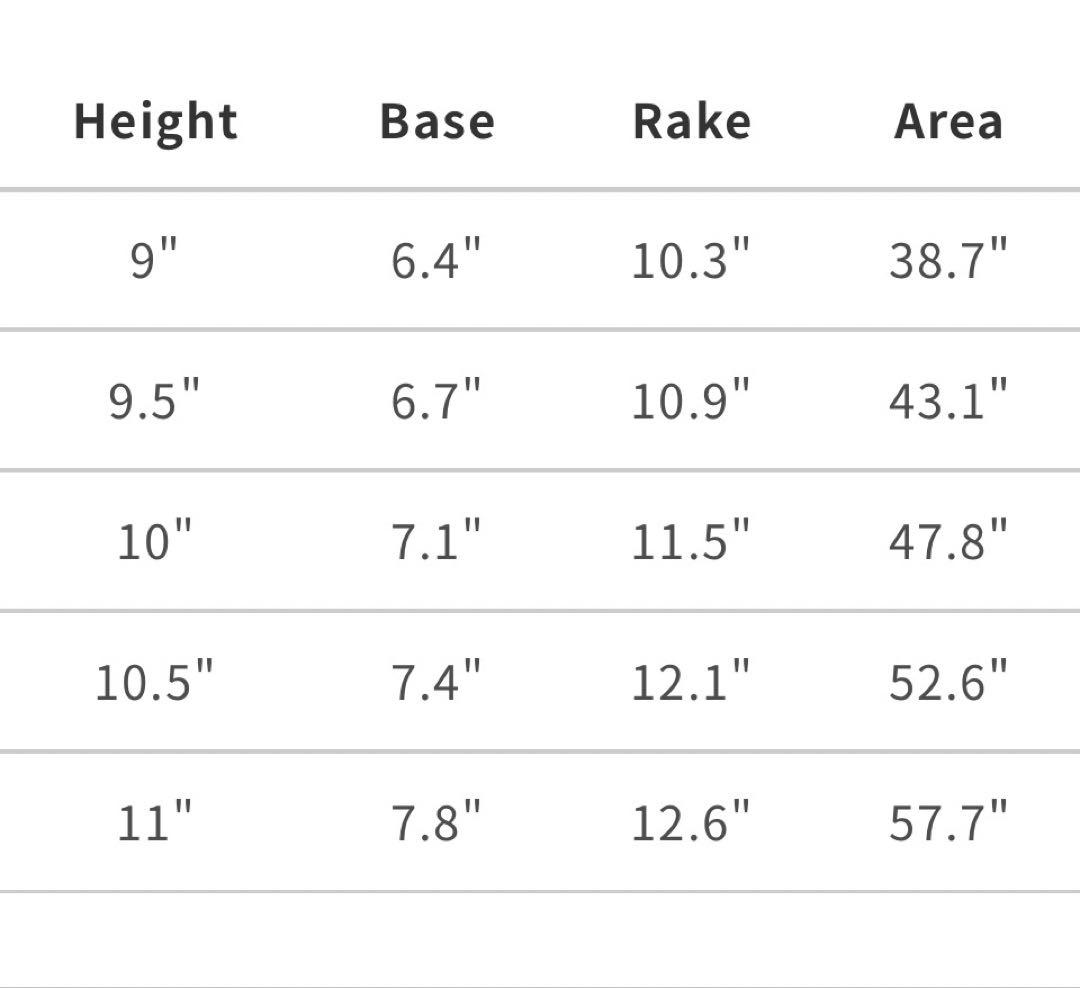Select the 52.6" area cell
The width and height of the screenshot is (1080, 988).
948,682
